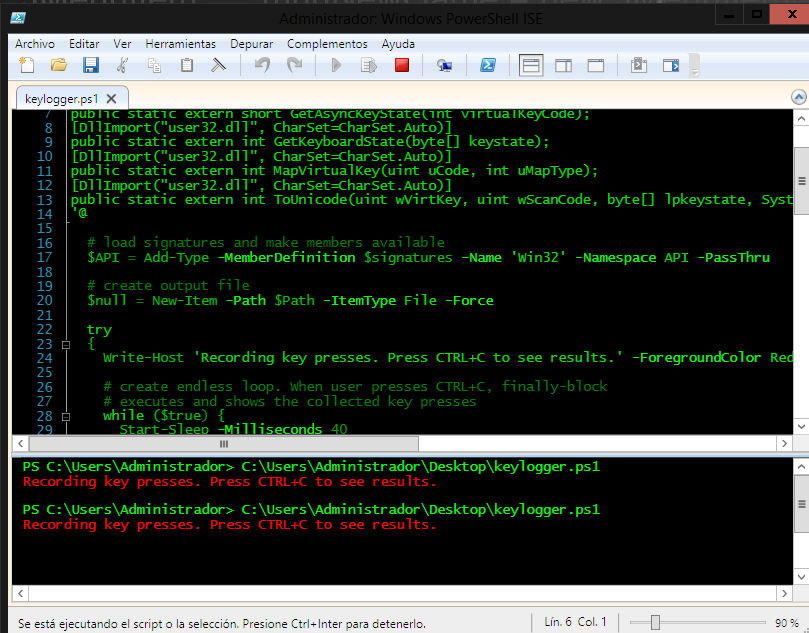The image size is (809, 633).
Task: Redo the edit with the redo arrow
Action: (295, 66)
